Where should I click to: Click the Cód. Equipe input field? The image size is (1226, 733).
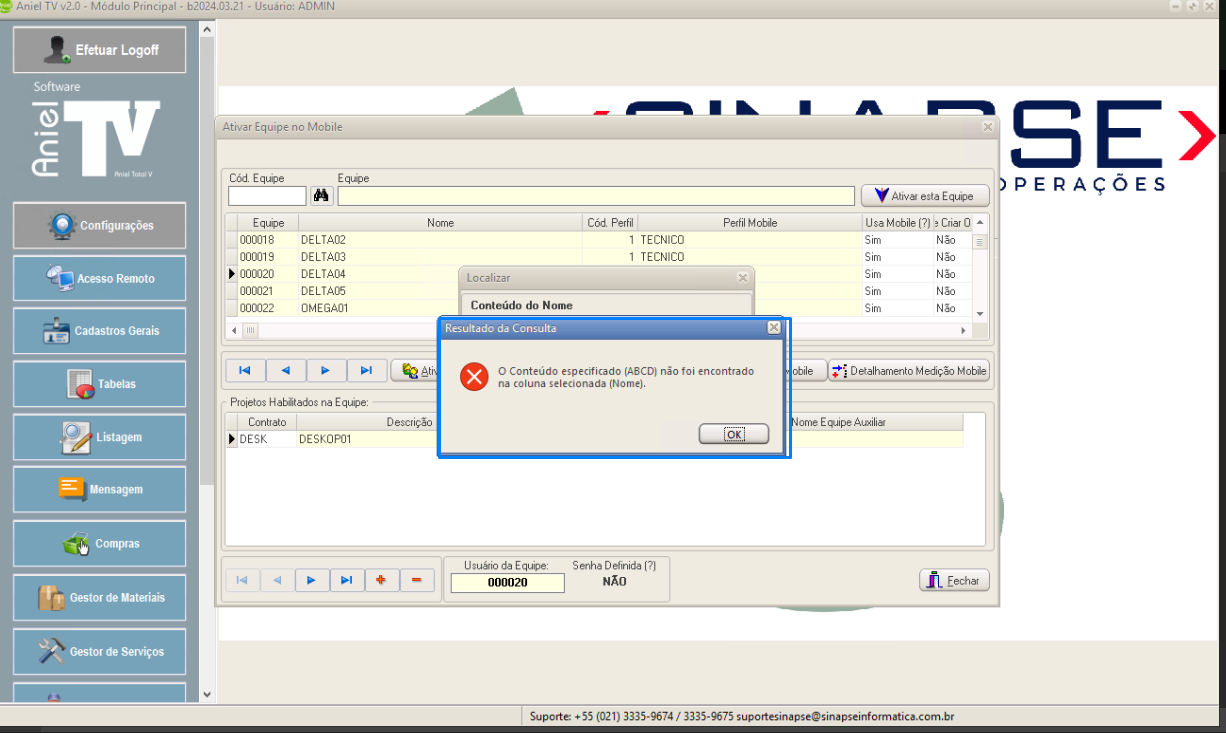pos(267,196)
